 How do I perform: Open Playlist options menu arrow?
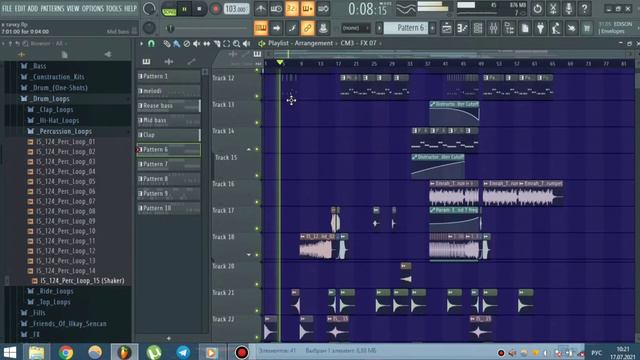(x=141, y=44)
